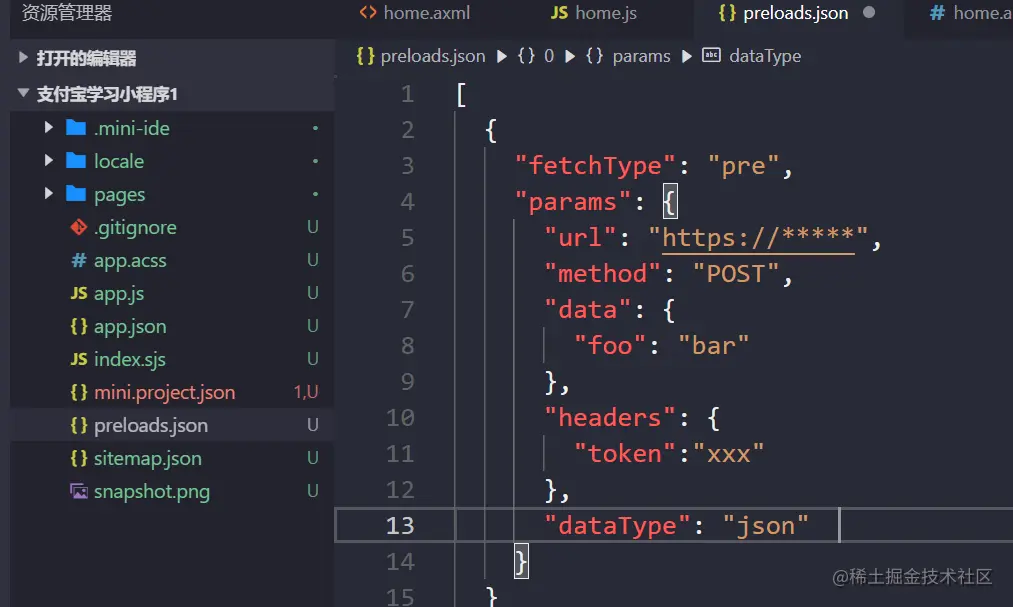Click the hash icon on home.acss tab
Image resolution: width=1013 pixels, height=607 pixels.
pyautogui.click(x=937, y=12)
